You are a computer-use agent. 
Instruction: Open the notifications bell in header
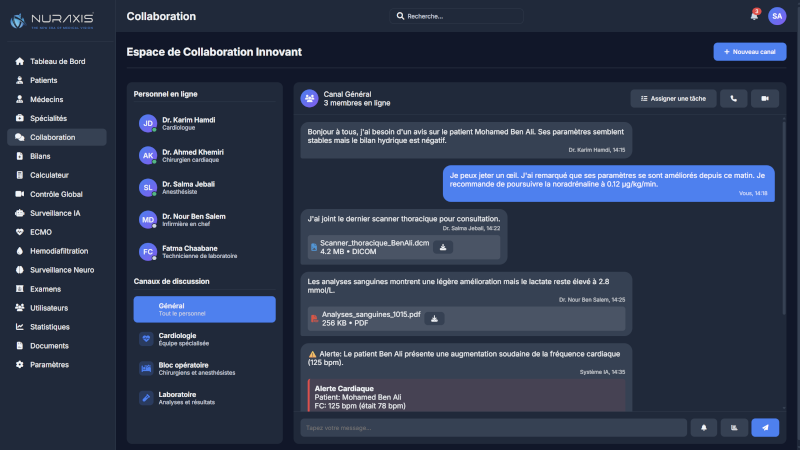[x=754, y=16]
